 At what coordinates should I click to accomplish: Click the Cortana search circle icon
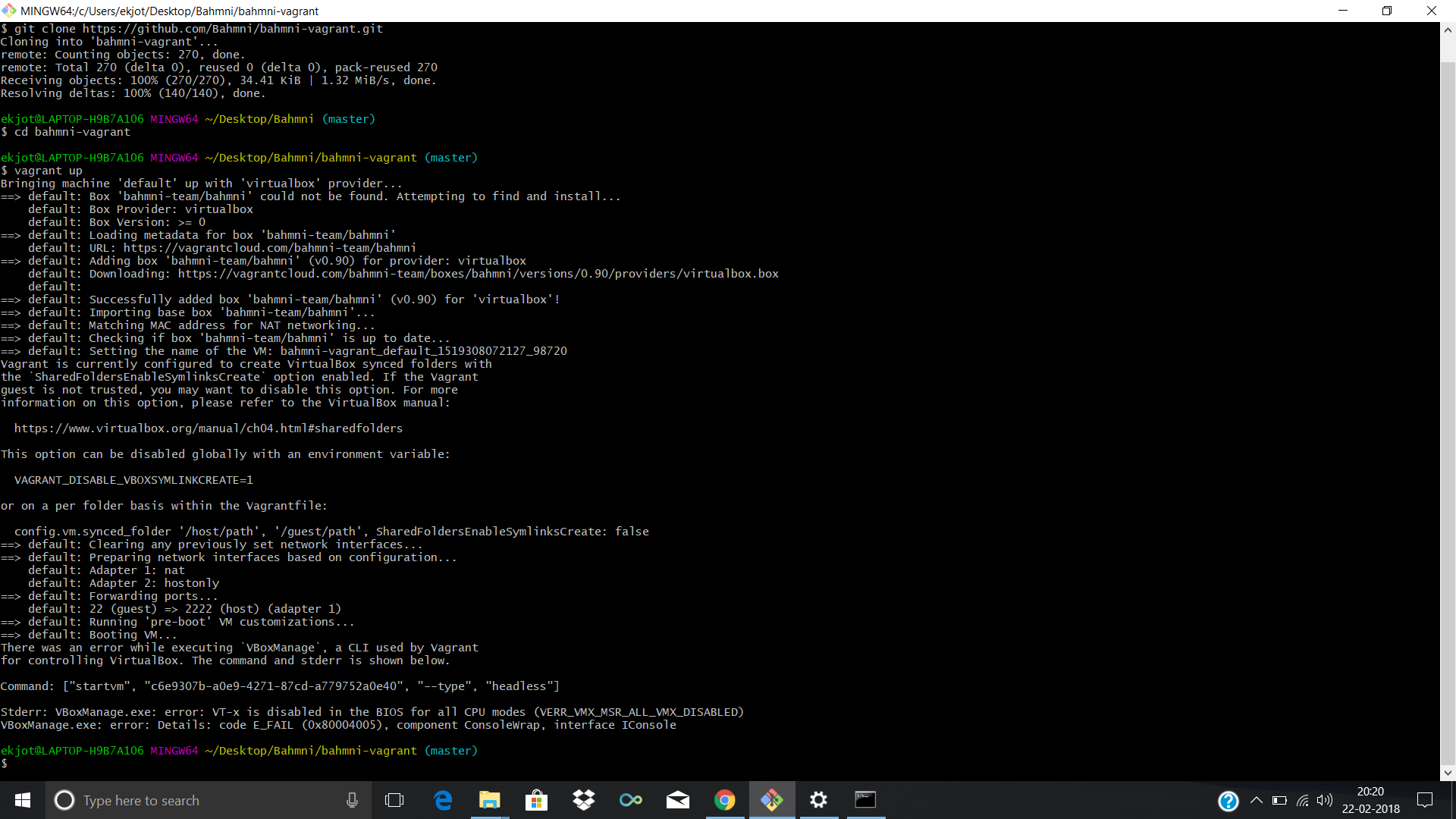(x=64, y=800)
